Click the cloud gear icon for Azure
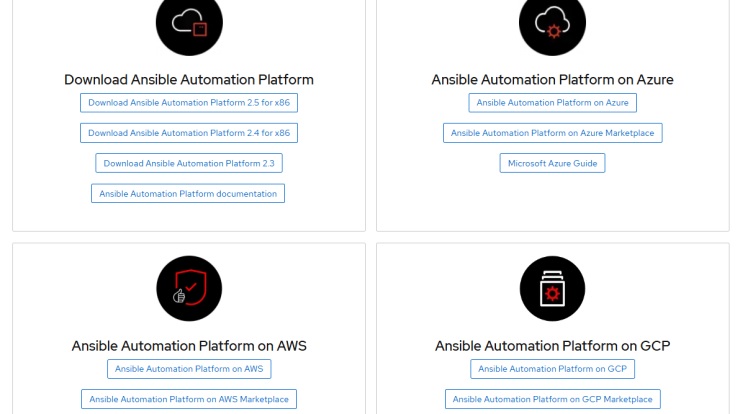Screen dimensions: 740x414 pyautogui.click(x=552, y=23)
